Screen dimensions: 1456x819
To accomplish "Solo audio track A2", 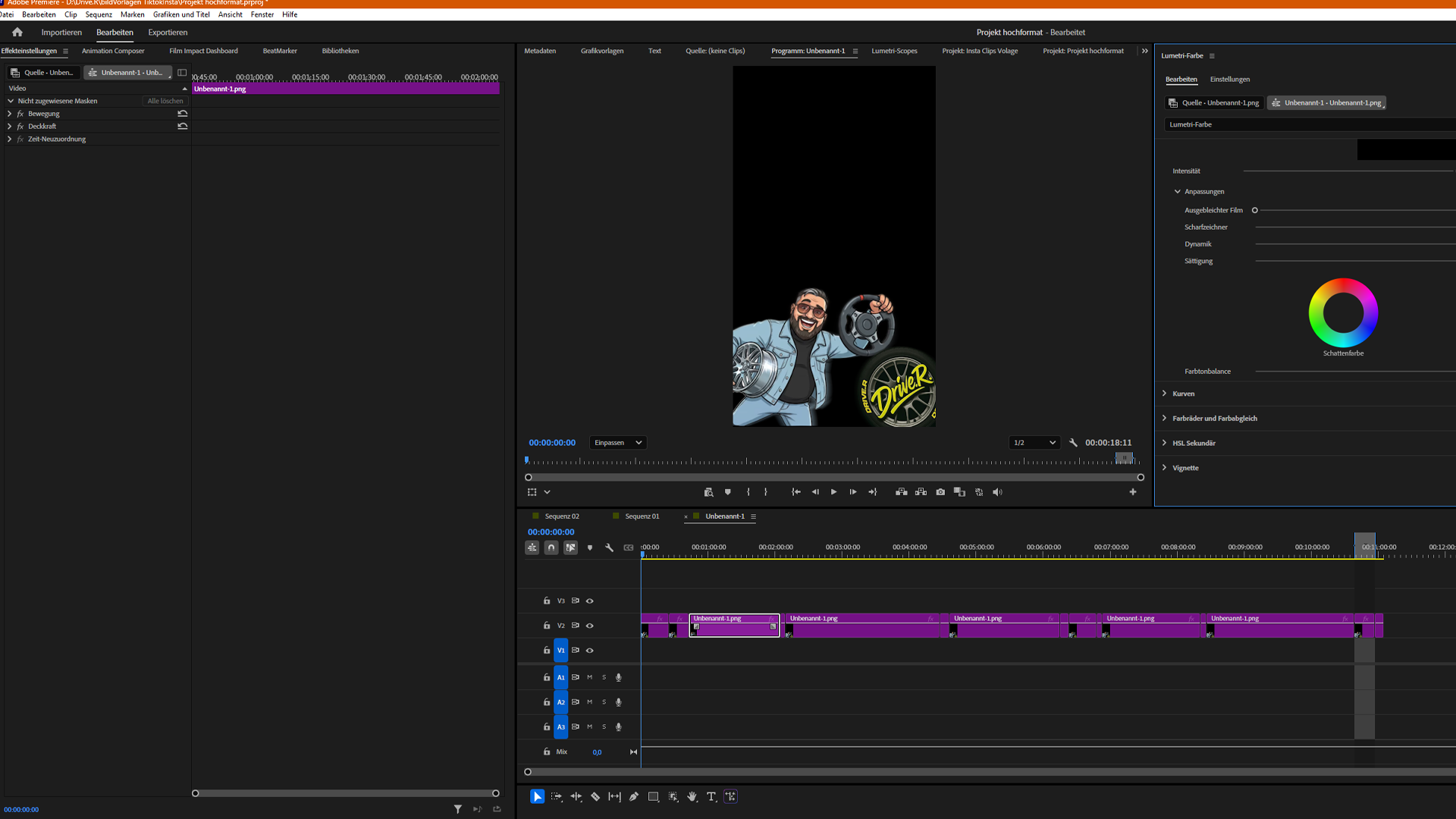I will coord(604,702).
